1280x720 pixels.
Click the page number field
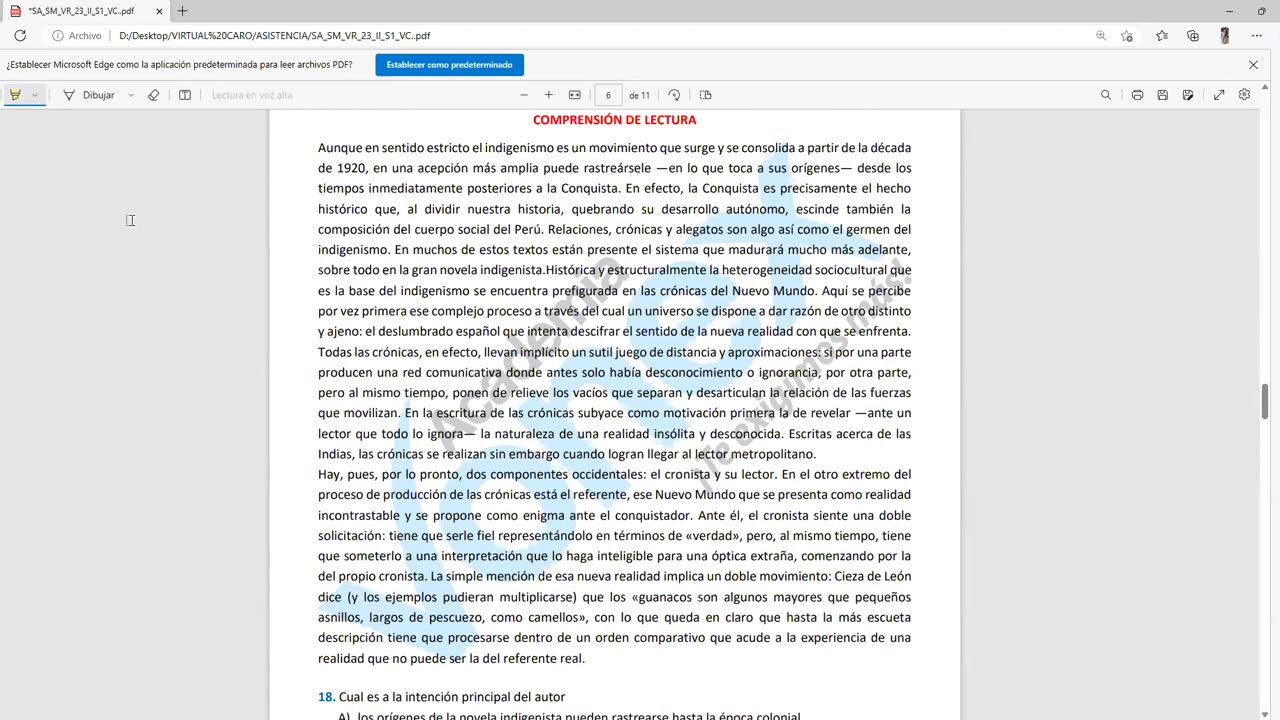608,95
